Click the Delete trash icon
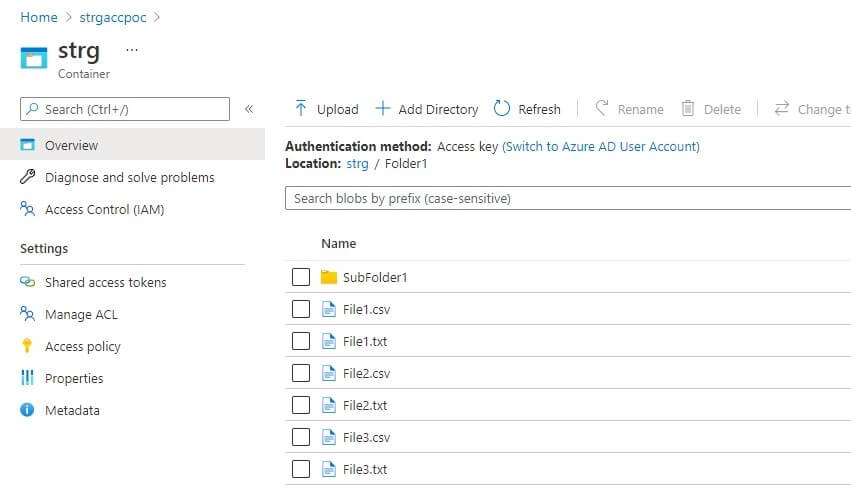Screen dimensions: 851x503 click(x=688, y=109)
